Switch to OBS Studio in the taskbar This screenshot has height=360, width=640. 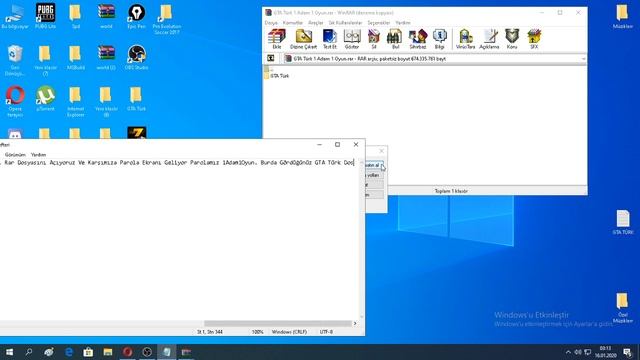tap(147, 352)
